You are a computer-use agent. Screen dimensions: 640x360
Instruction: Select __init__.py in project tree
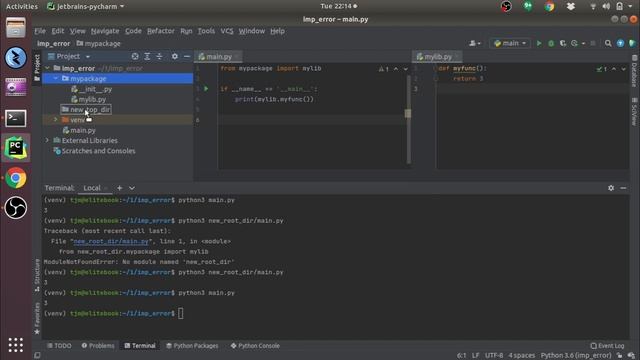[x=91, y=89]
